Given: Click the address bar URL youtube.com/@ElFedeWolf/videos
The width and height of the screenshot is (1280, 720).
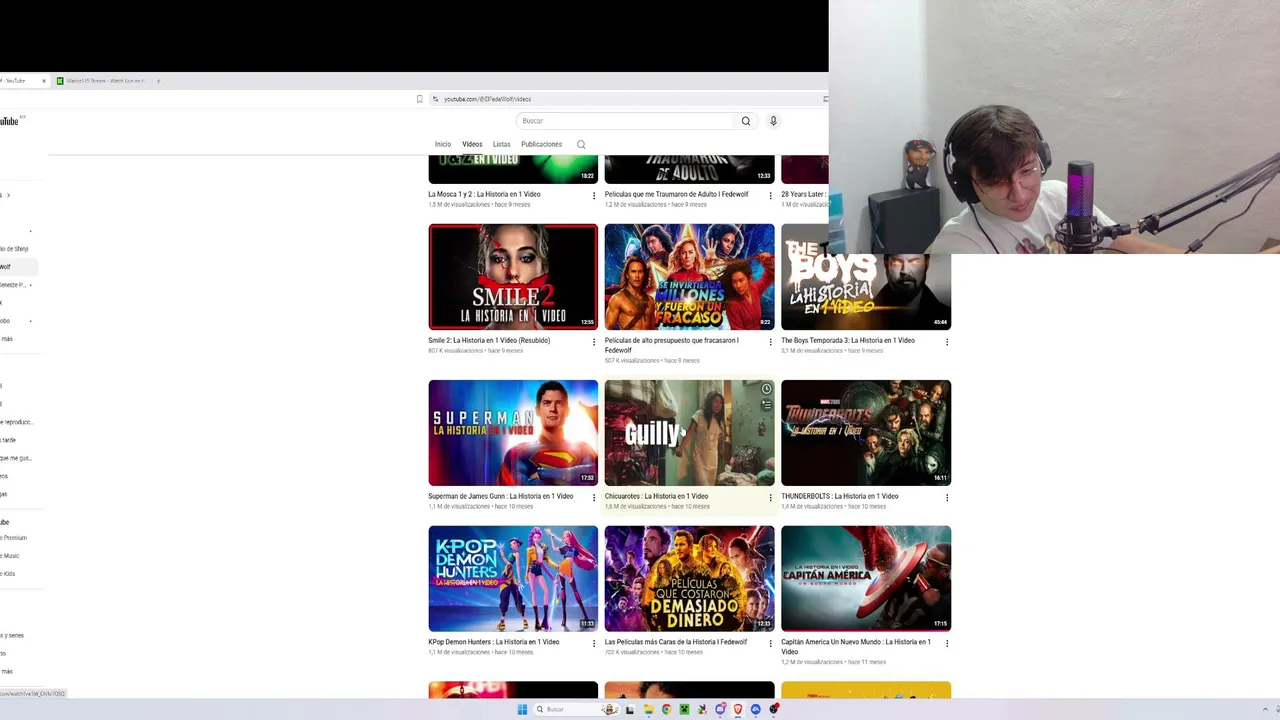Looking at the screenshot, I should point(487,99).
